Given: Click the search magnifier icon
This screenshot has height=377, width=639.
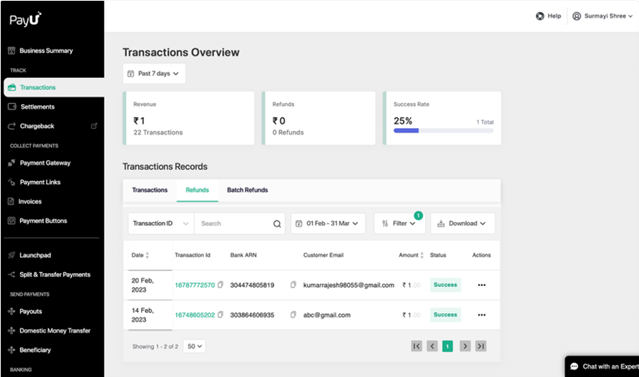Looking at the screenshot, I should click(277, 224).
